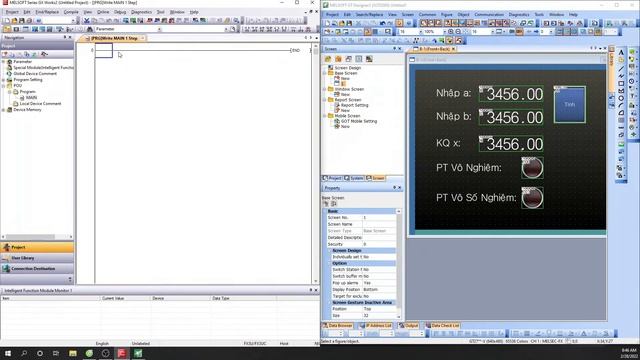This screenshot has height=360, width=640.
Task: Collapse Mobile Screen folder
Action: (325, 116)
